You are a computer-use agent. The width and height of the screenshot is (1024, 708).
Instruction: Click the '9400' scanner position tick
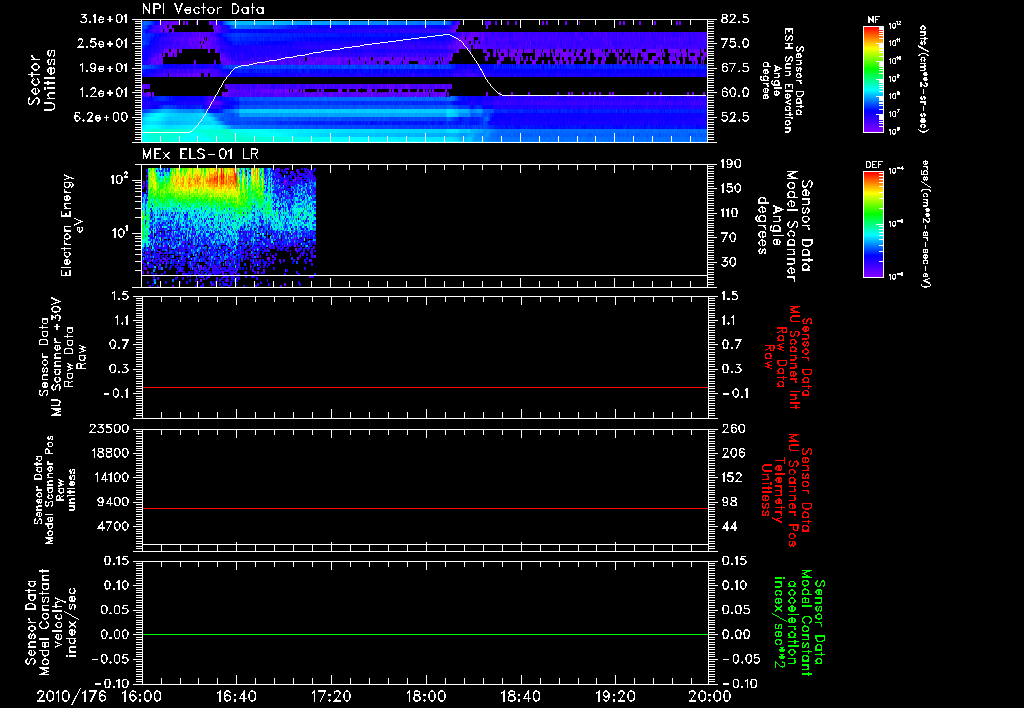(112, 502)
